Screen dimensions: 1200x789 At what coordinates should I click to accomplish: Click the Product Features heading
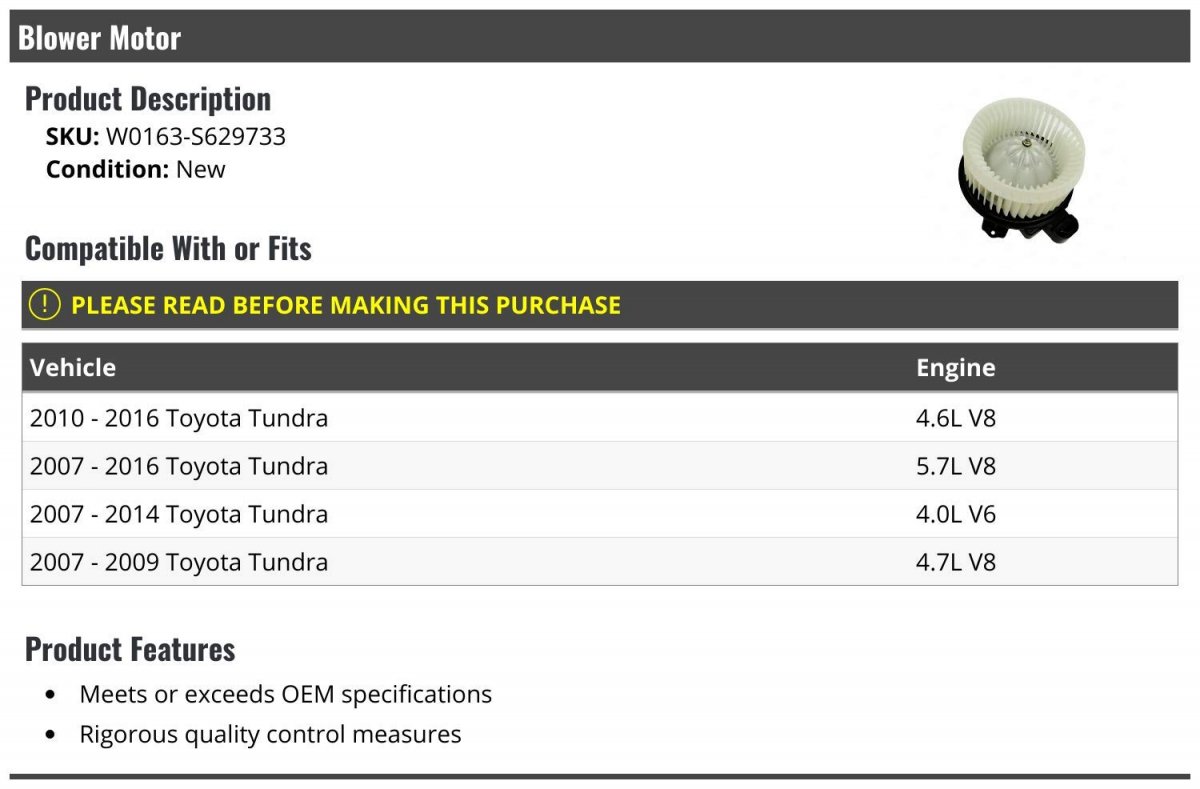[x=130, y=649]
